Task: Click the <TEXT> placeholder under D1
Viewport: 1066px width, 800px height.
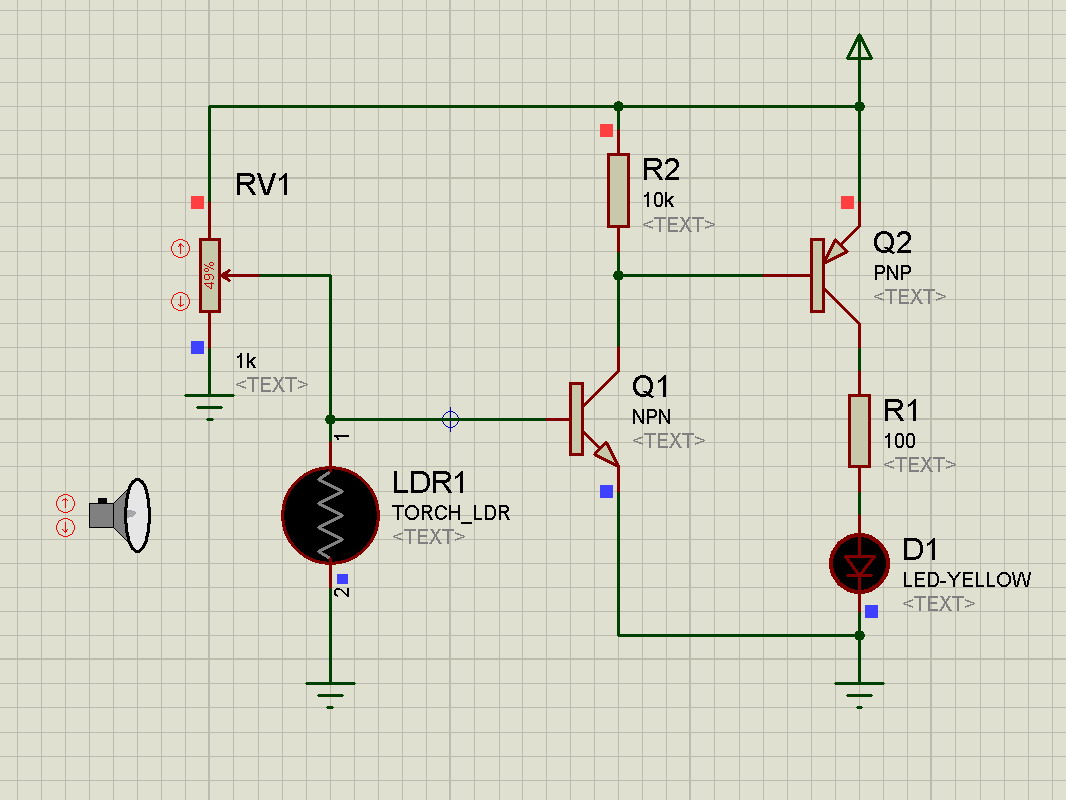Action: [x=939, y=604]
